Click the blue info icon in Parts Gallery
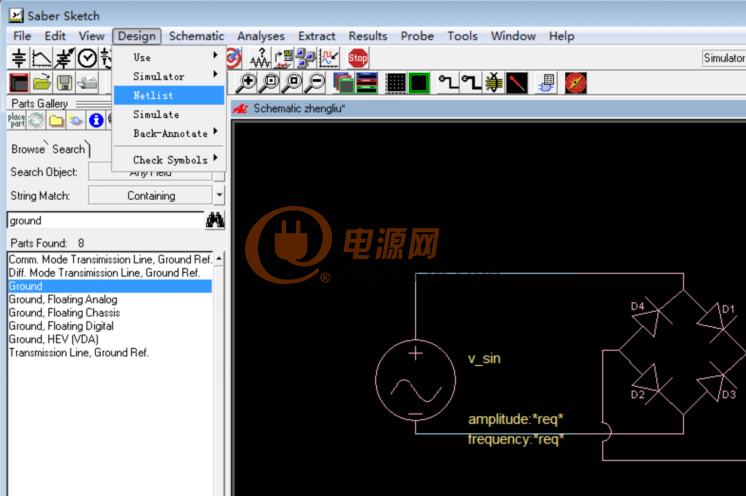 click(96, 120)
